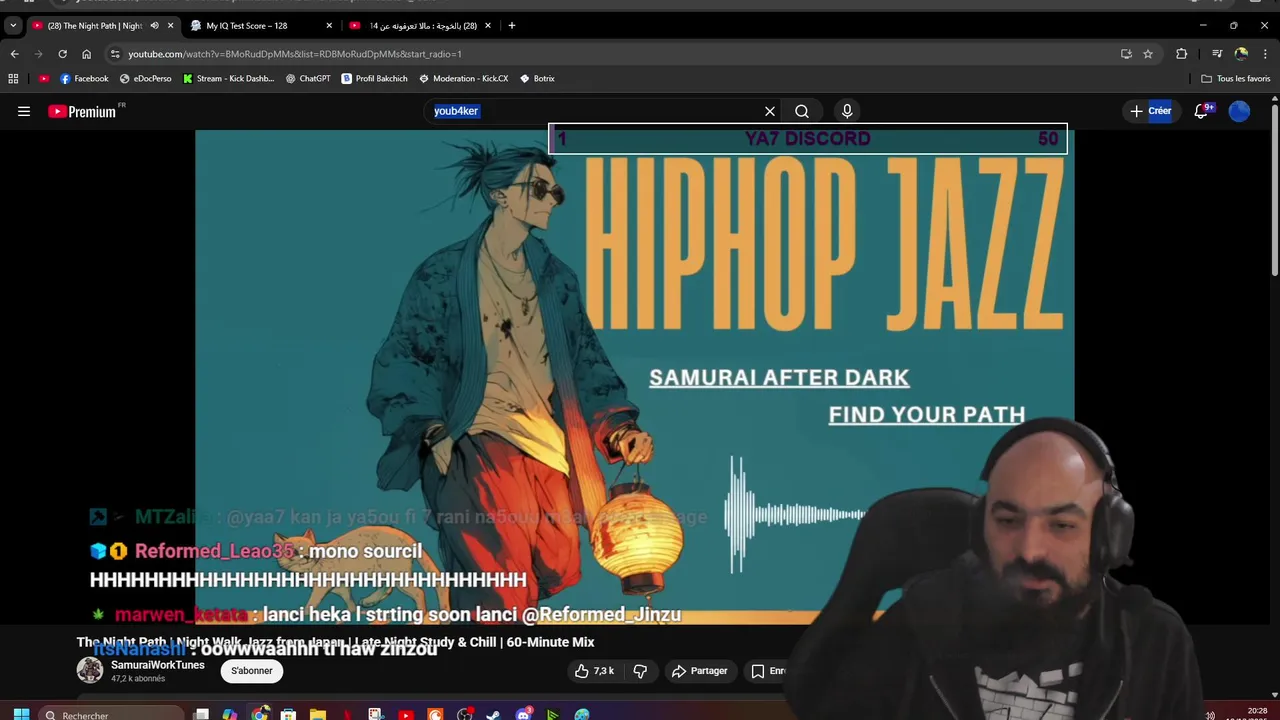This screenshot has width=1280, height=720.
Task: Open the SamuraiWorkTunes channel avatar
Action: coord(90,670)
